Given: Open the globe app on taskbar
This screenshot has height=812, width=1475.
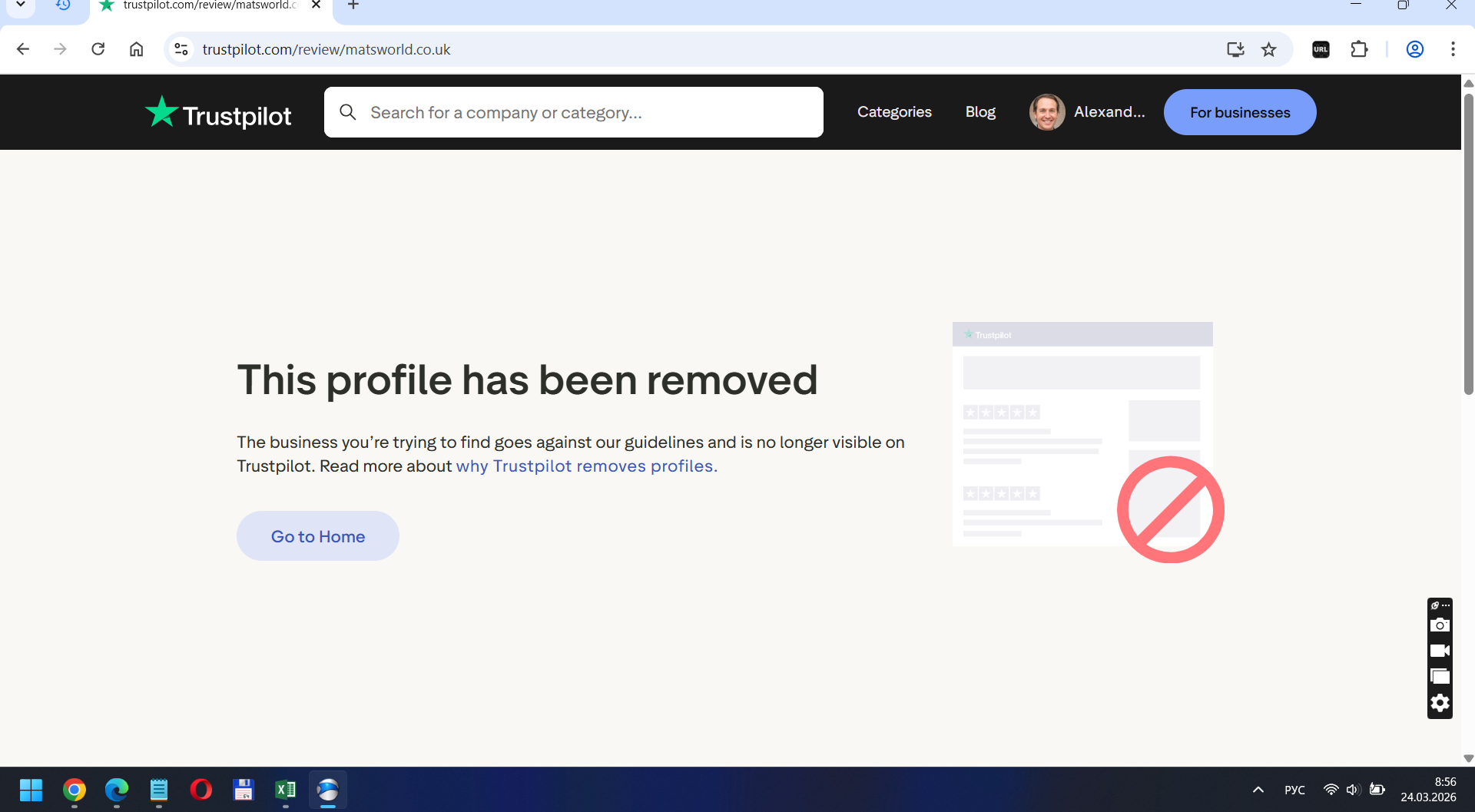Looking at the screenshot, I should click(328, 790).
